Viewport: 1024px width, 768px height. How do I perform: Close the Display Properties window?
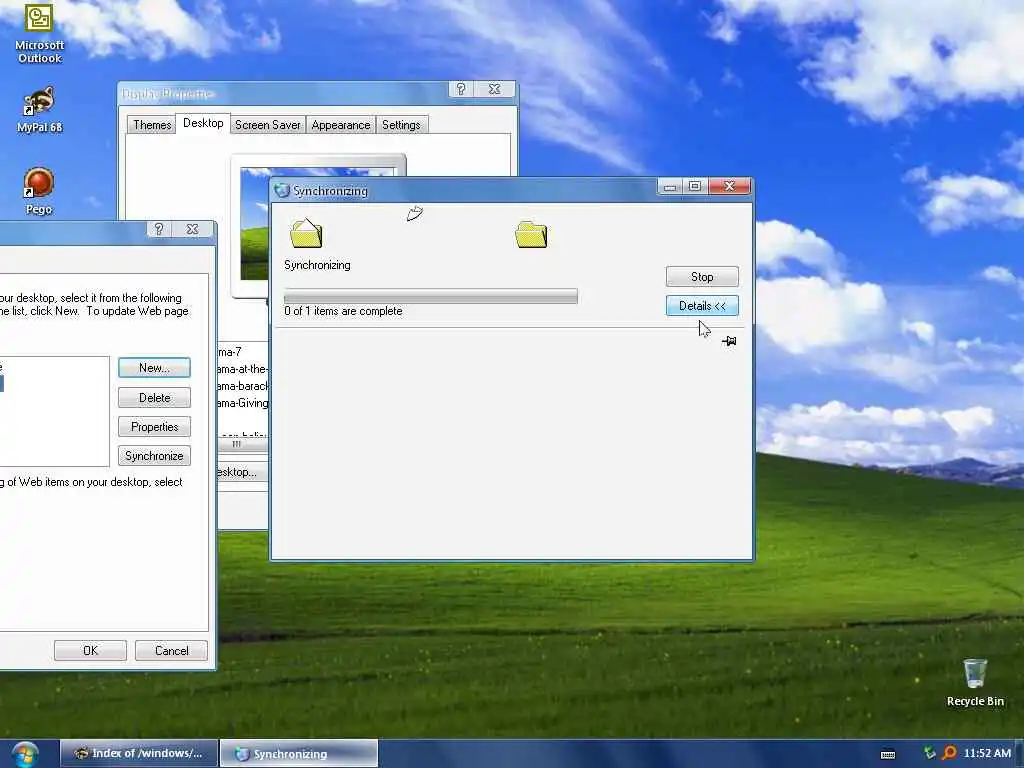[x=495, y=89]
